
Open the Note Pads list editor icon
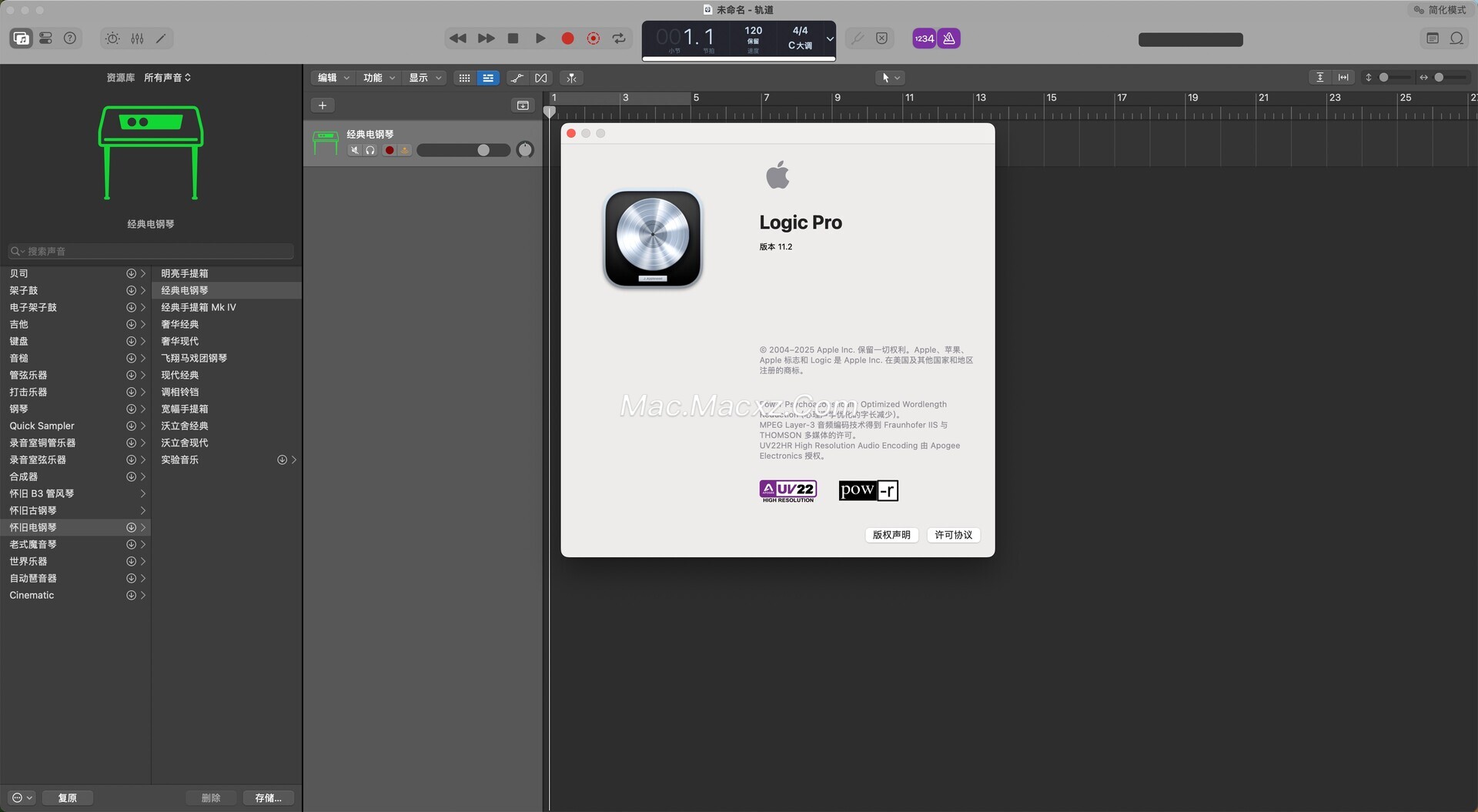click(x=1433, y=38)
